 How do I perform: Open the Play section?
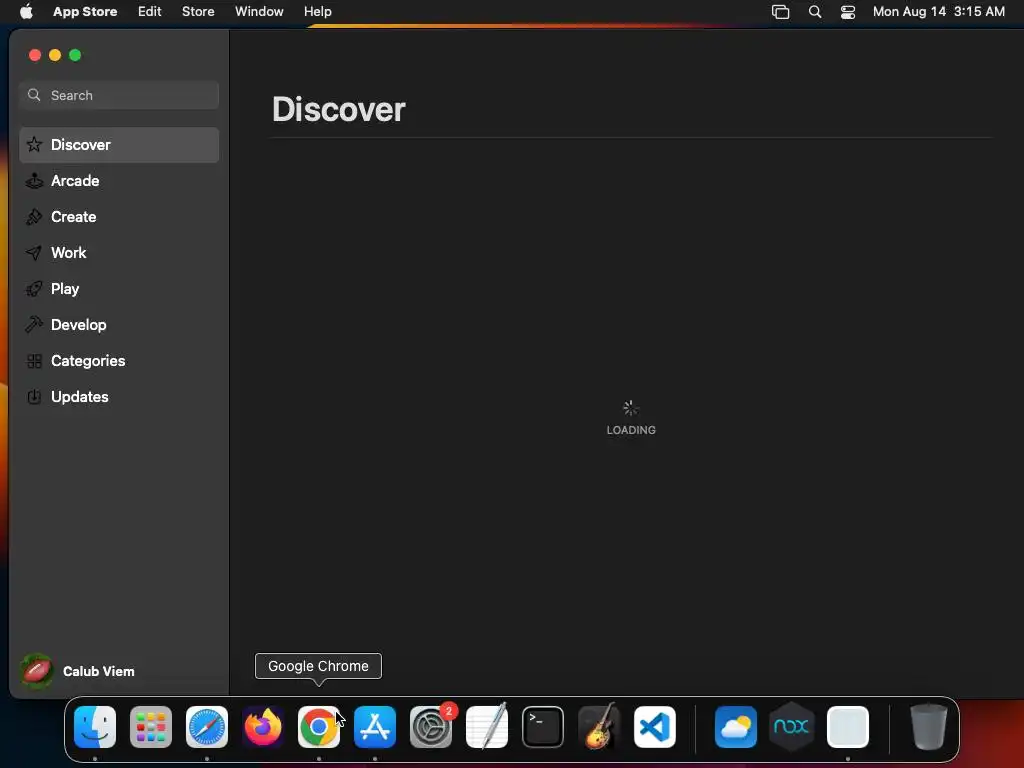click(119, 289)
